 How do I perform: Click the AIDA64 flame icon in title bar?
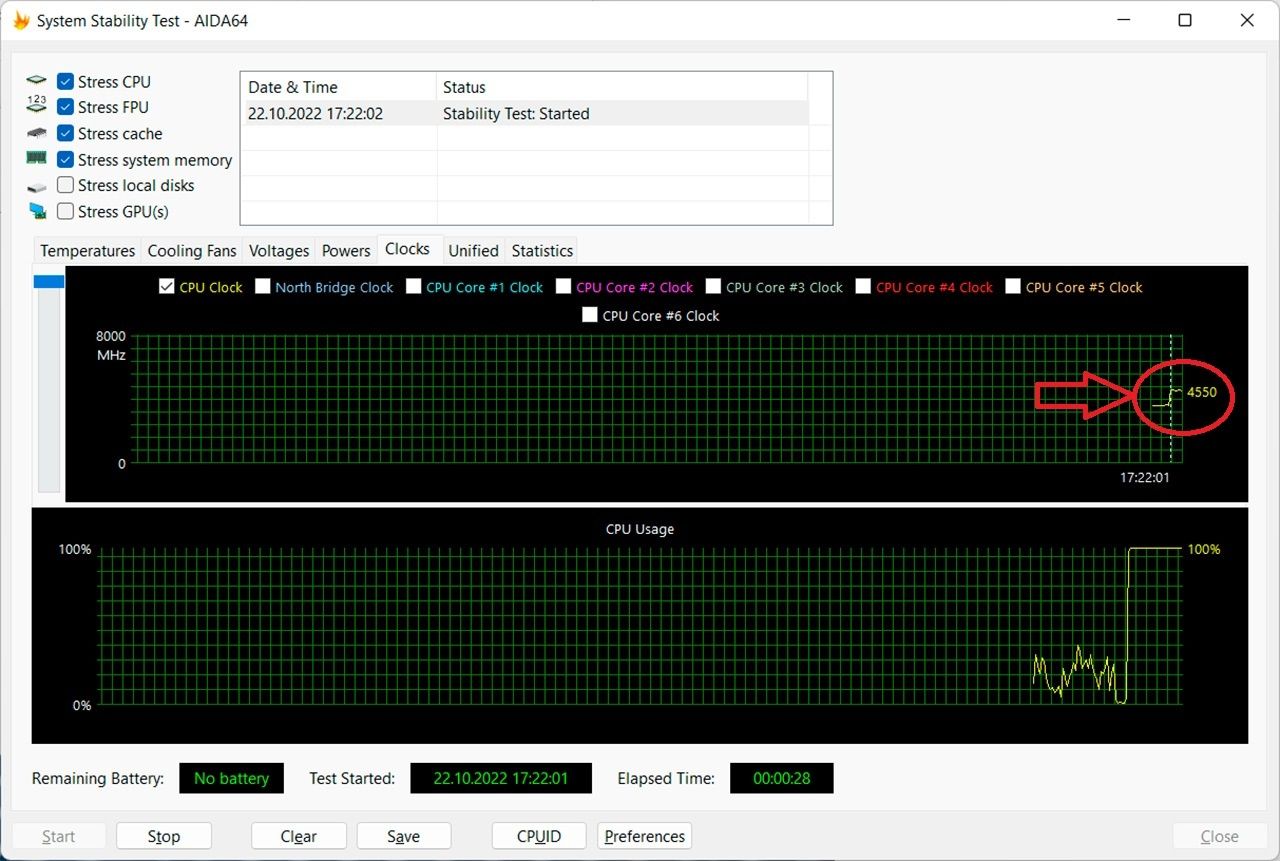[20, 20]
